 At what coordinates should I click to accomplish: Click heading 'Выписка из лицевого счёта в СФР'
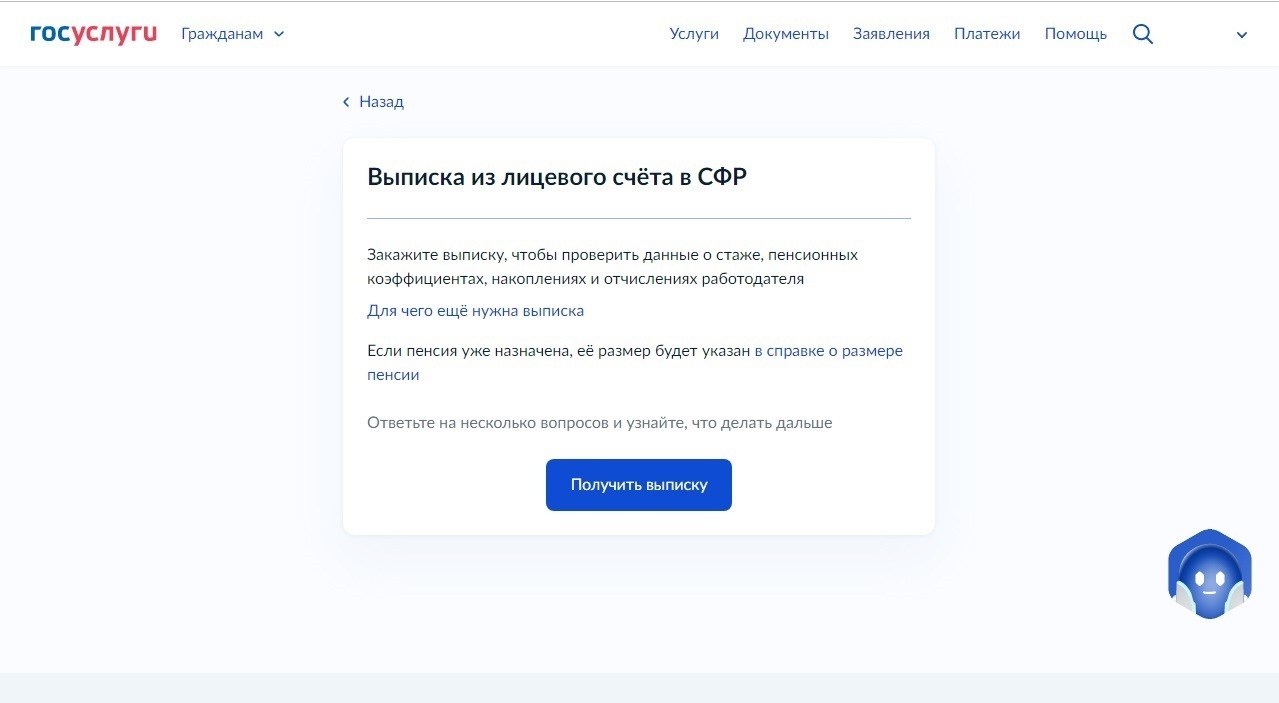[x=557, y=177]
